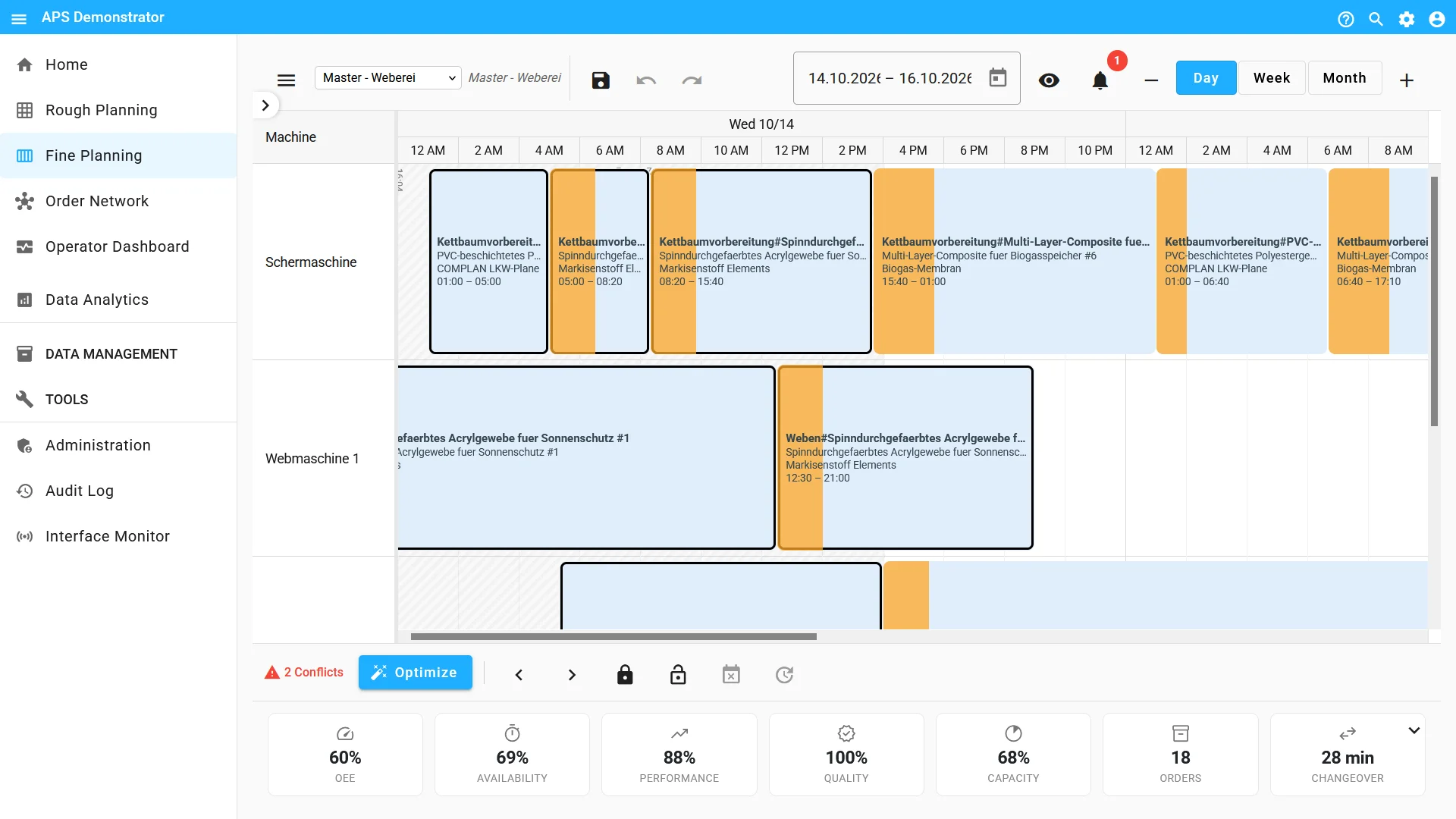
Task: Open the planning board options menu icon
Action: (x=286, y=80)
